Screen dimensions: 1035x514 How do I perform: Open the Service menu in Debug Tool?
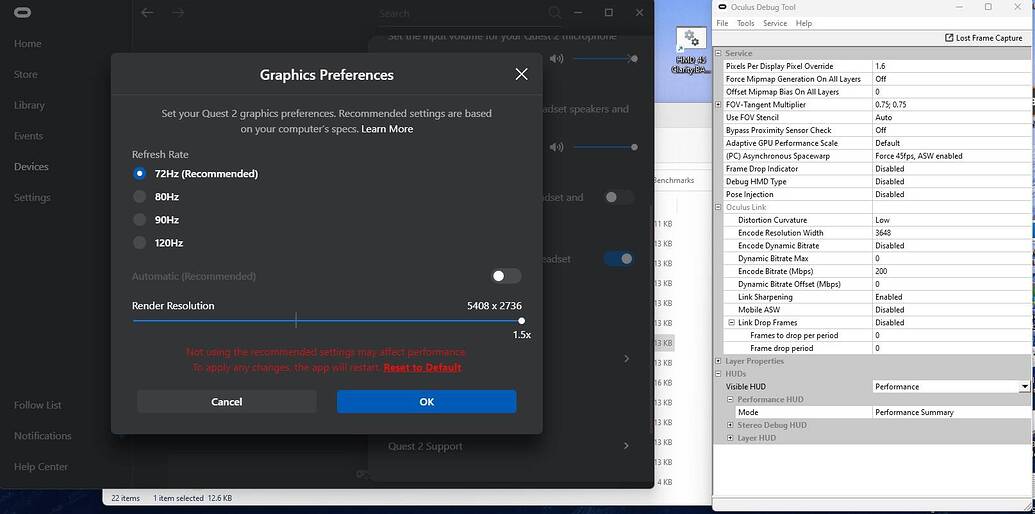click(x=775, y=23)
